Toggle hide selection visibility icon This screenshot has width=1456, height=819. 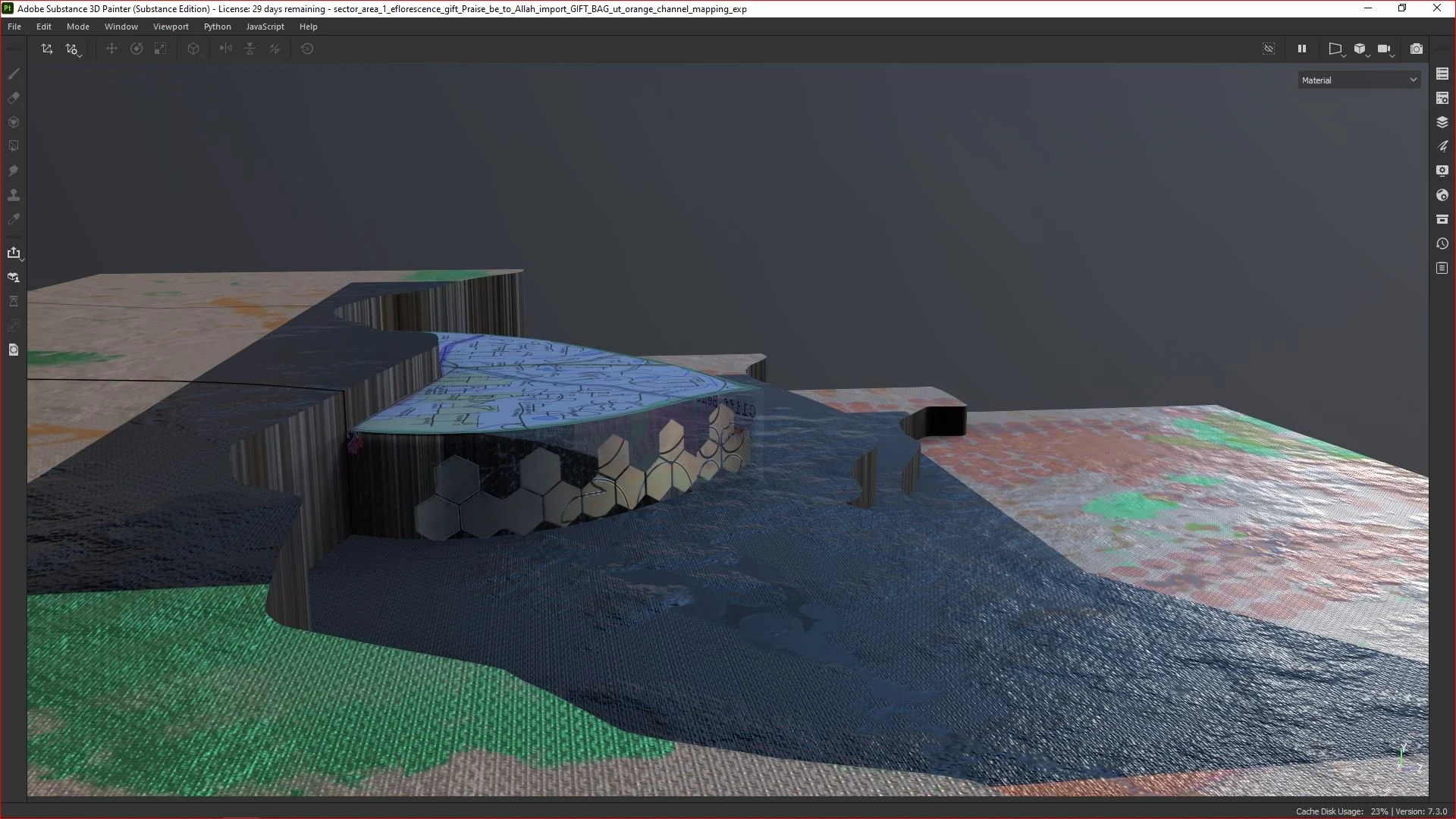1269,49
